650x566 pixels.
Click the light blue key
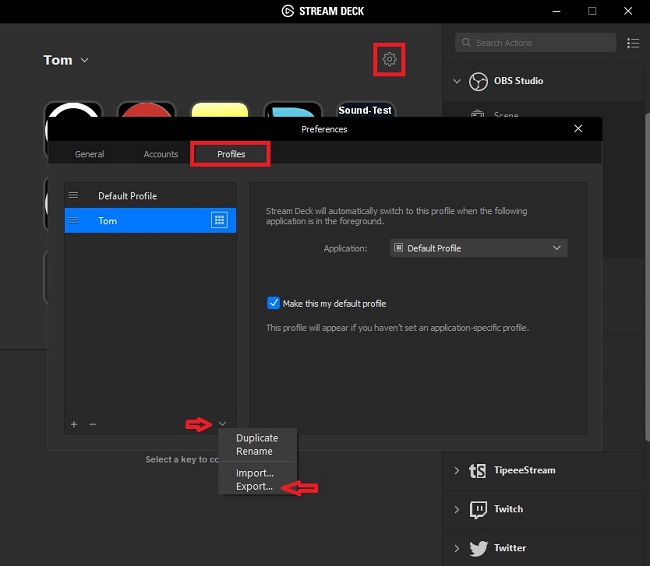(x=293, y=109)
